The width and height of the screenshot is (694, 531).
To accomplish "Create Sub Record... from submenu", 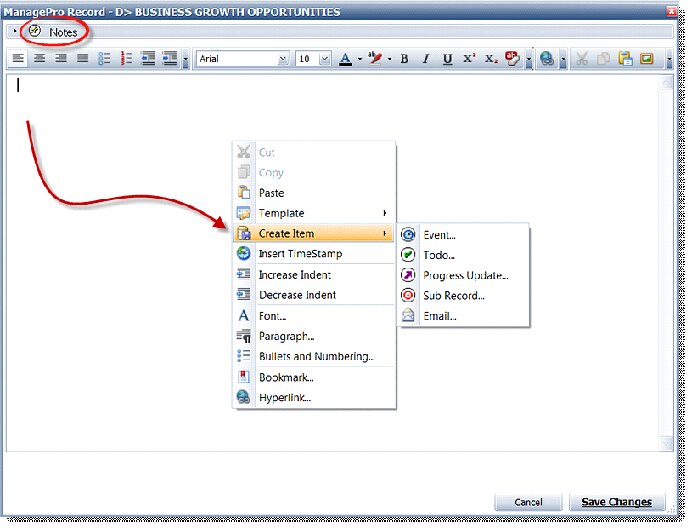I will point(463,296).
